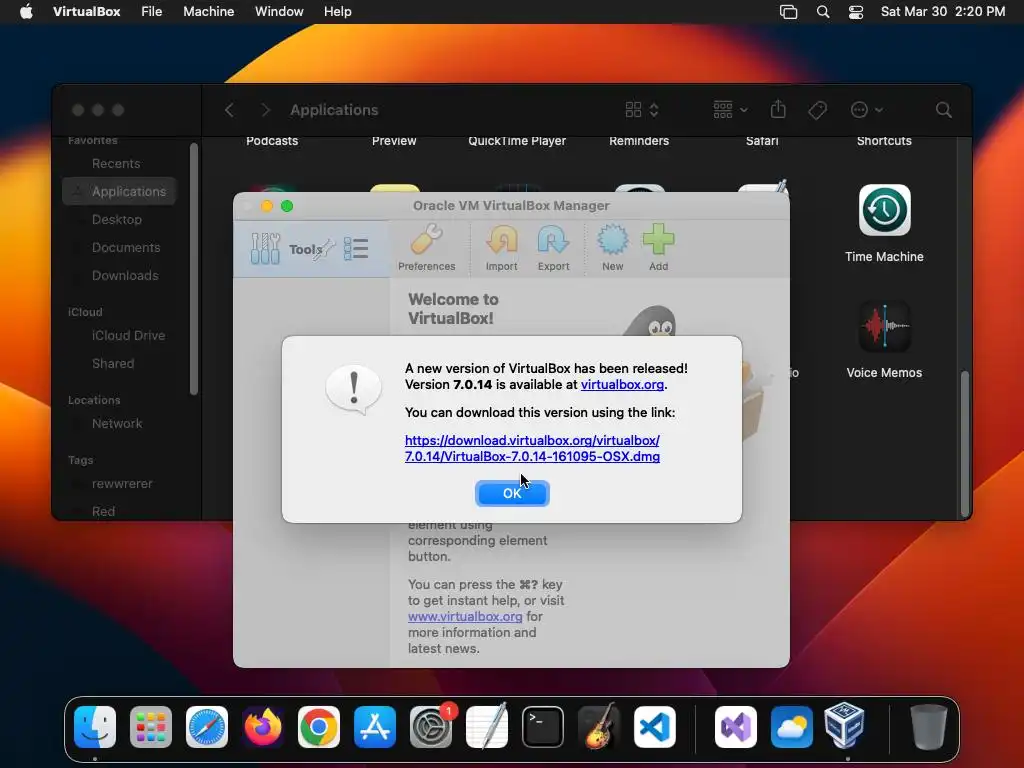Open GarageBand from the Dock
1024x768 pixels.
[x=599, y=726]
